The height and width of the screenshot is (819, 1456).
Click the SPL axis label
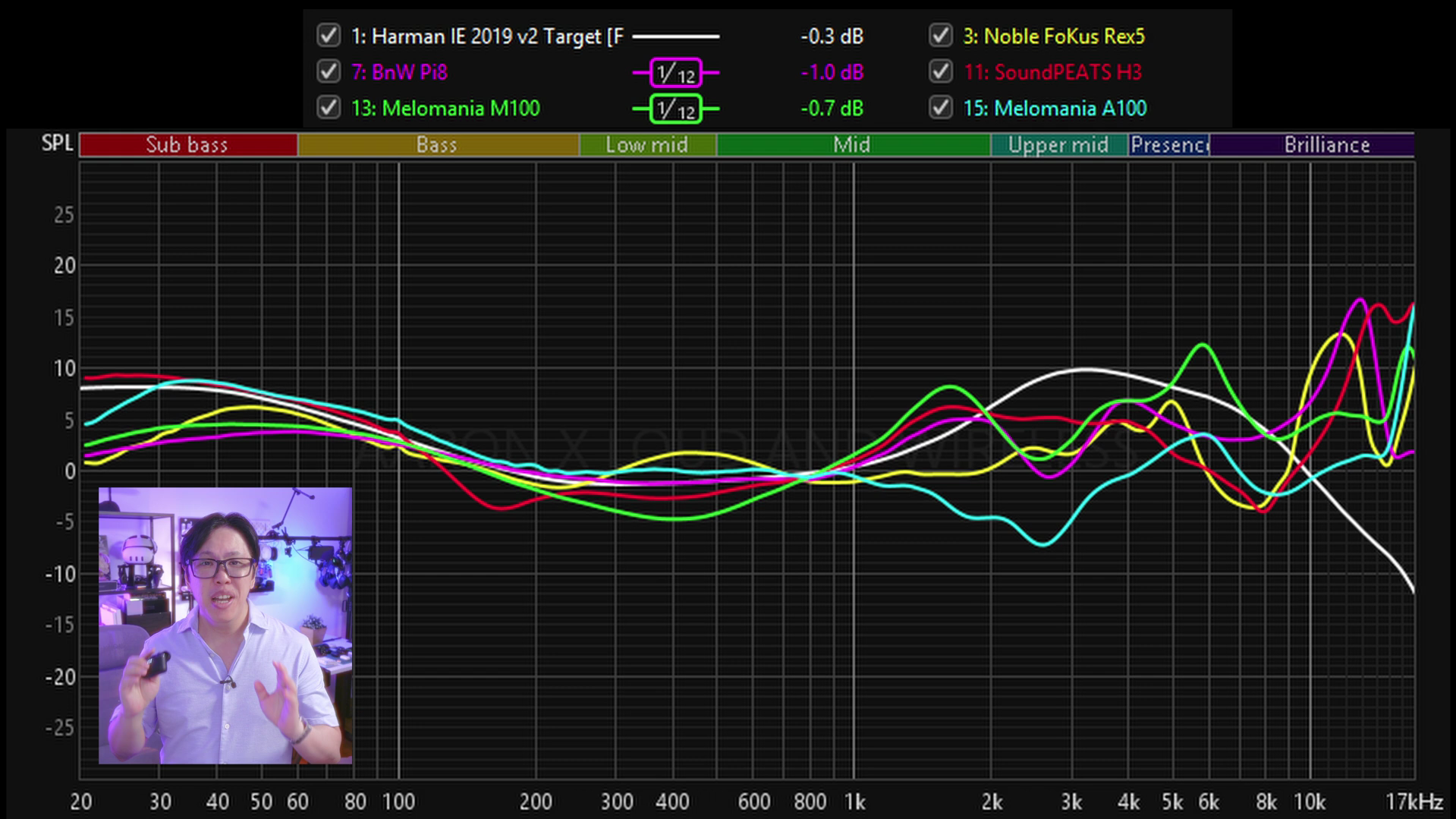point(57,143)
